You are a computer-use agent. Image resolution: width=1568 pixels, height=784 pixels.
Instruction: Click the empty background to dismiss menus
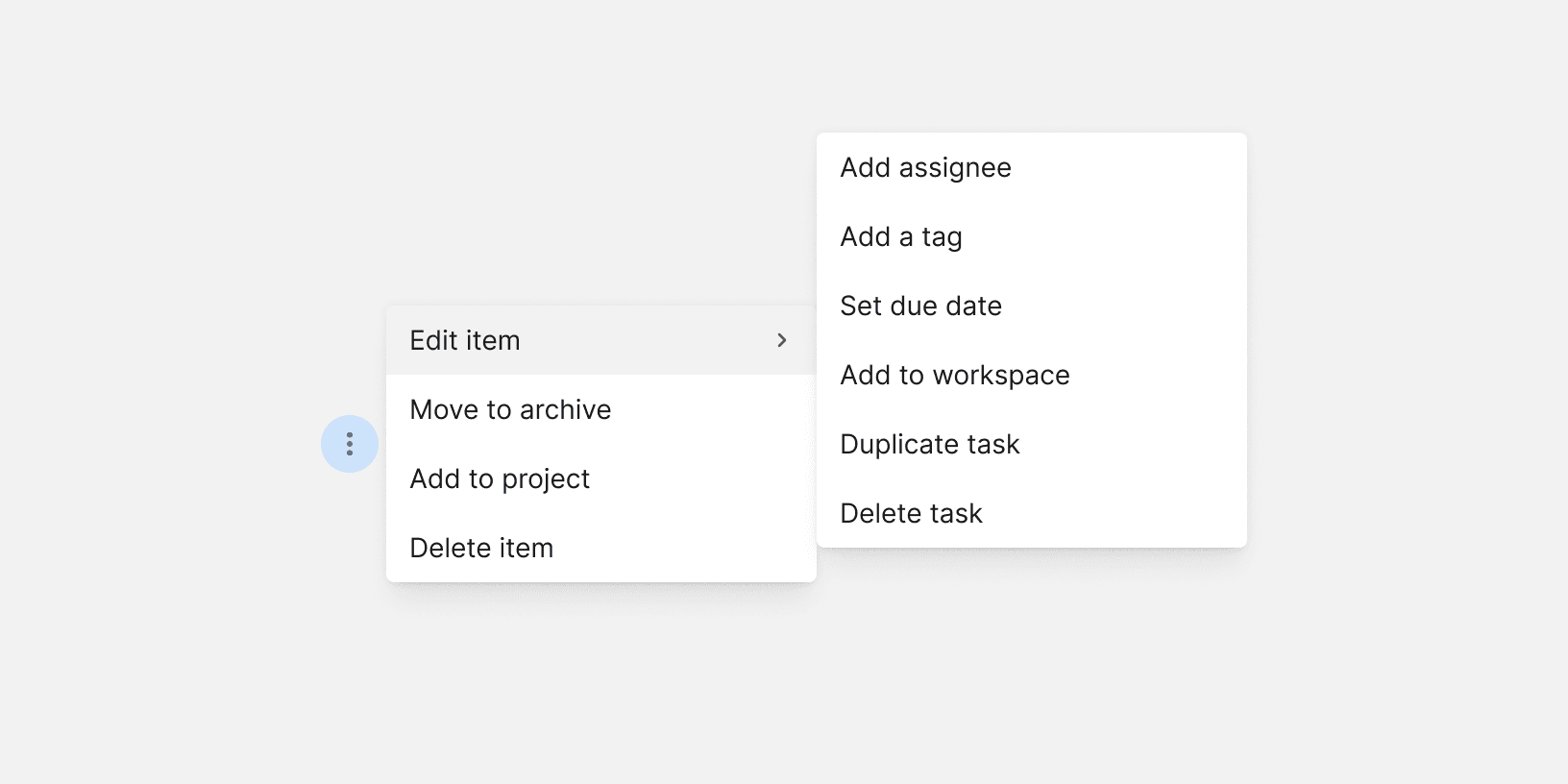click(192, 673)
